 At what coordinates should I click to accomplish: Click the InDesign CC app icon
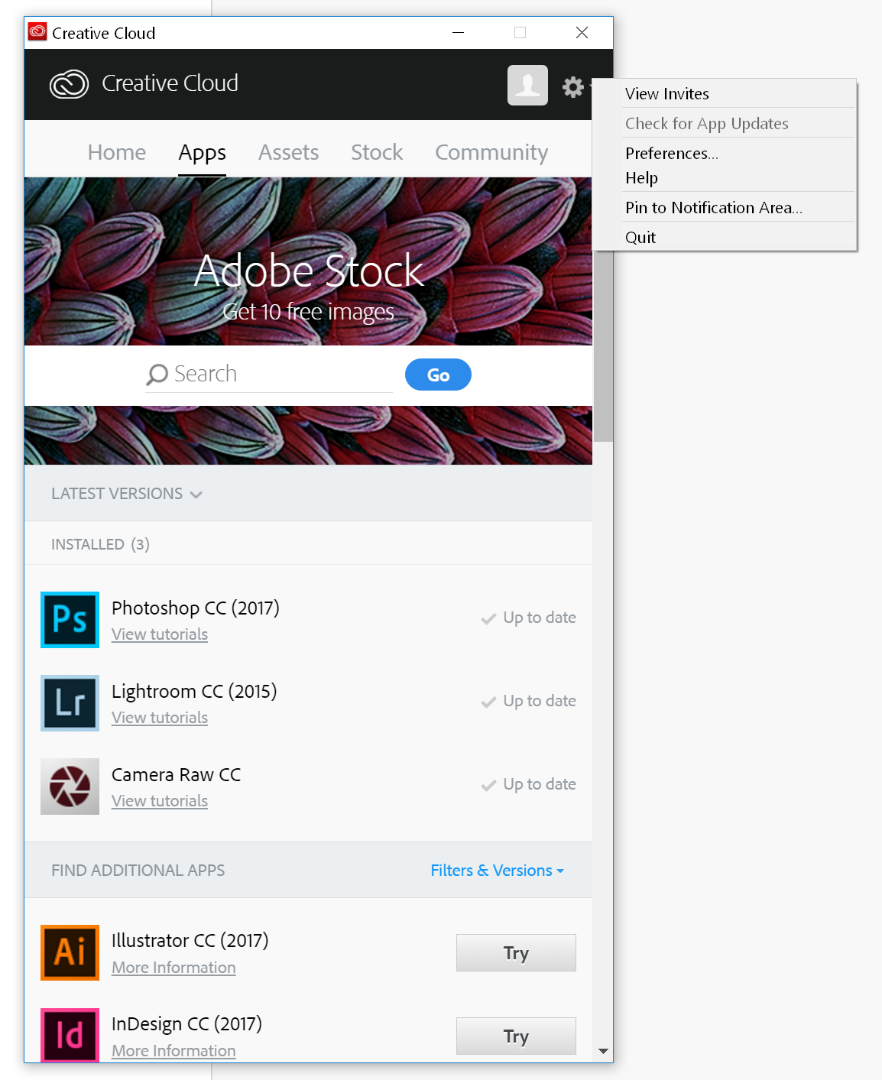[70, 1035]
